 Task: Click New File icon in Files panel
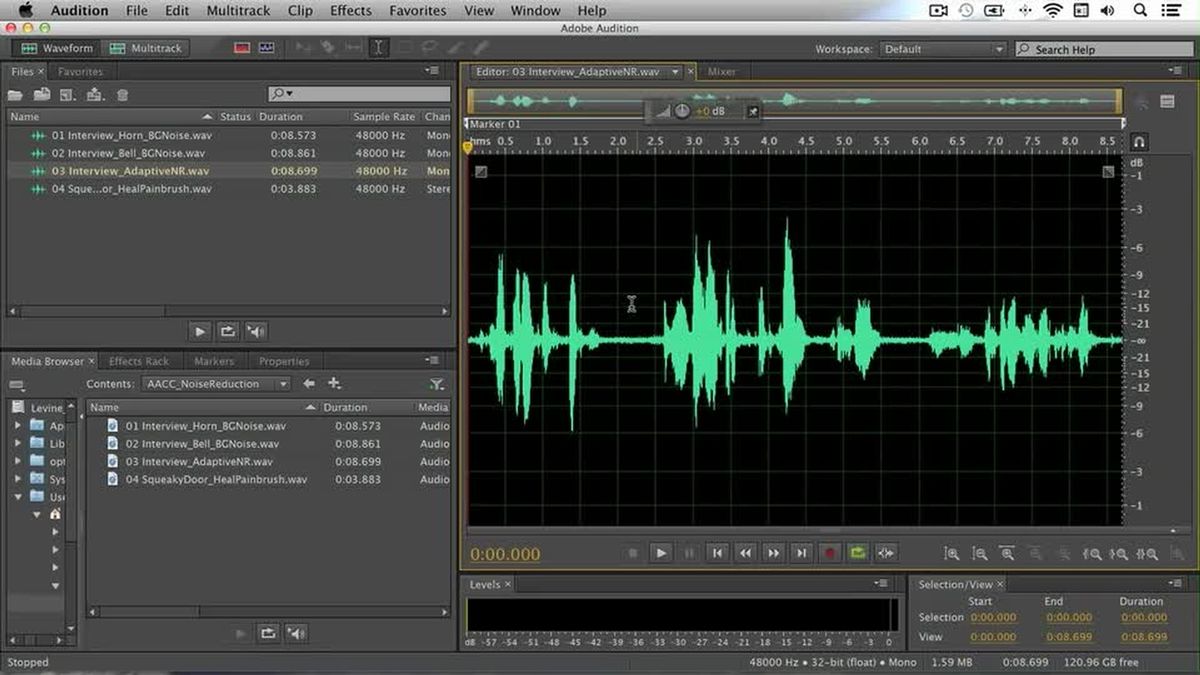(x=68, y=94)
